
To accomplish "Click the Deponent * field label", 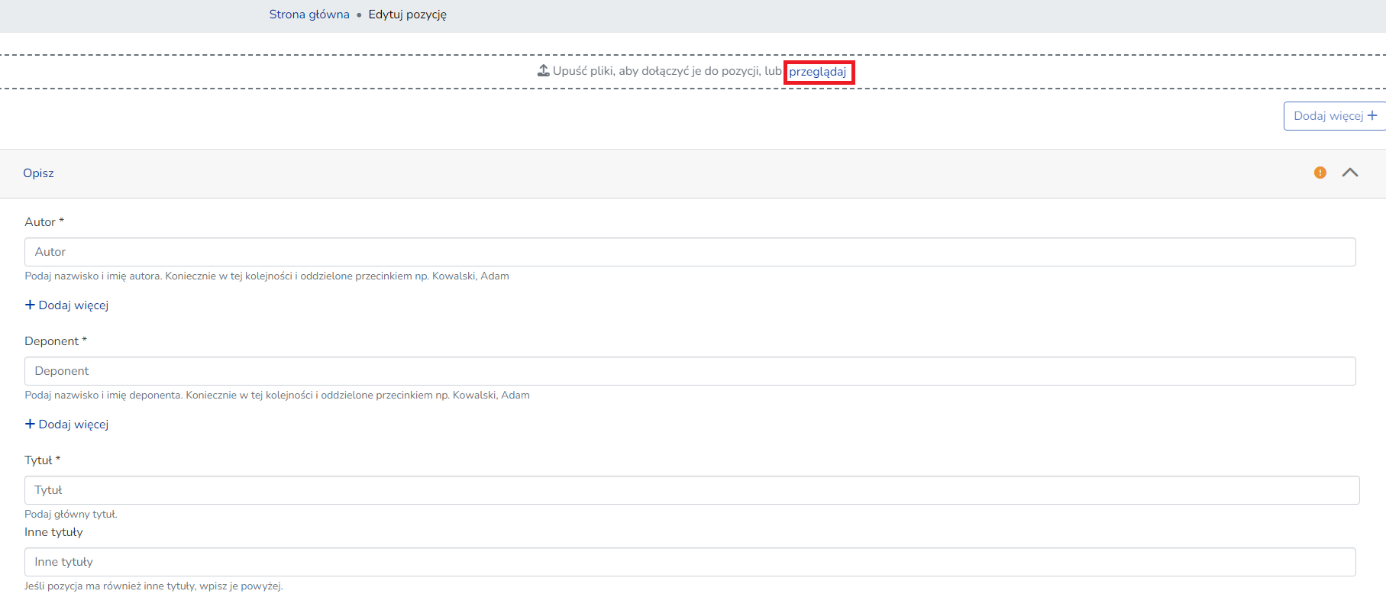I will (56, 341).
